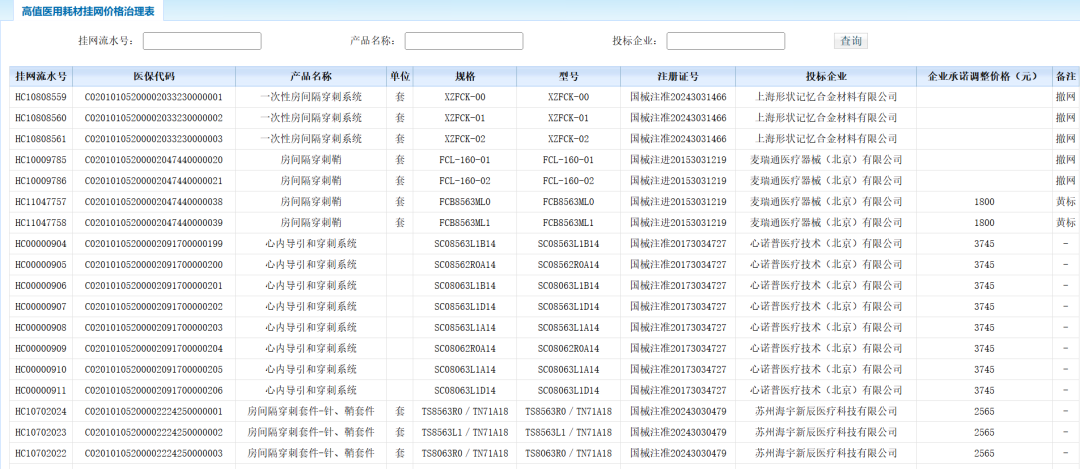Screen dimensions: 1080x469
Task: Select serial number HC10702024
Action: [41, 412]
